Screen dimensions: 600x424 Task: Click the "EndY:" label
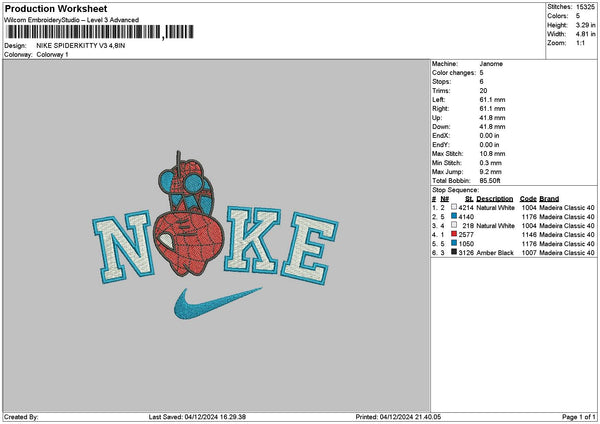pos(441,145)
